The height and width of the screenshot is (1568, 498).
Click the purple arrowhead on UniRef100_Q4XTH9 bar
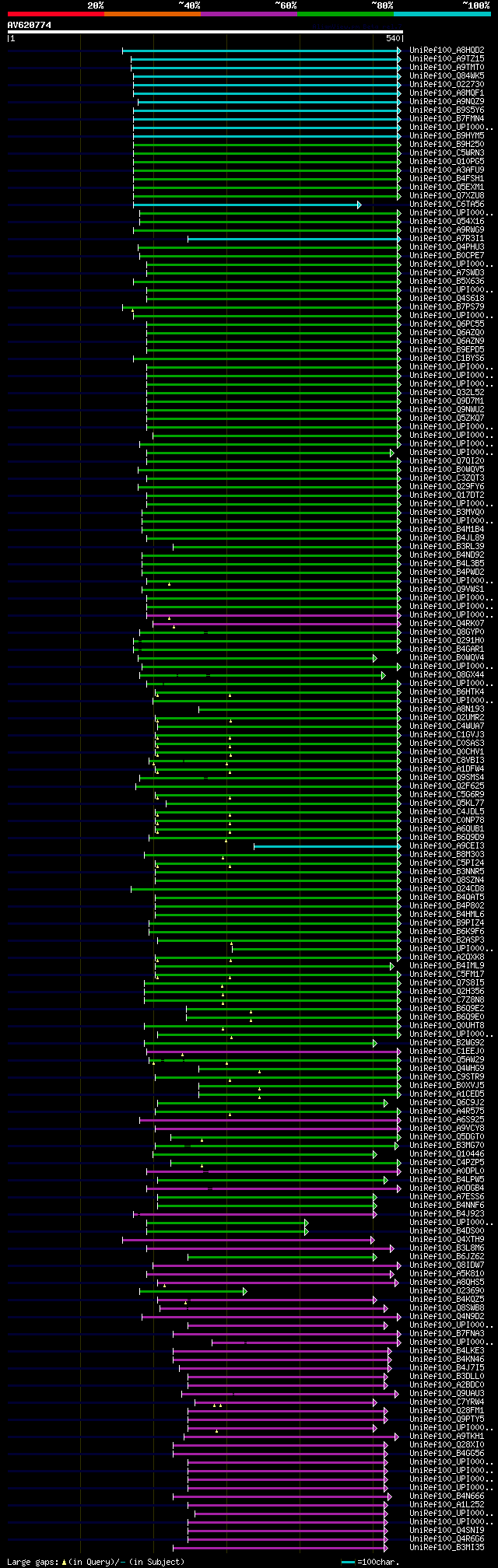(373, 1240)
